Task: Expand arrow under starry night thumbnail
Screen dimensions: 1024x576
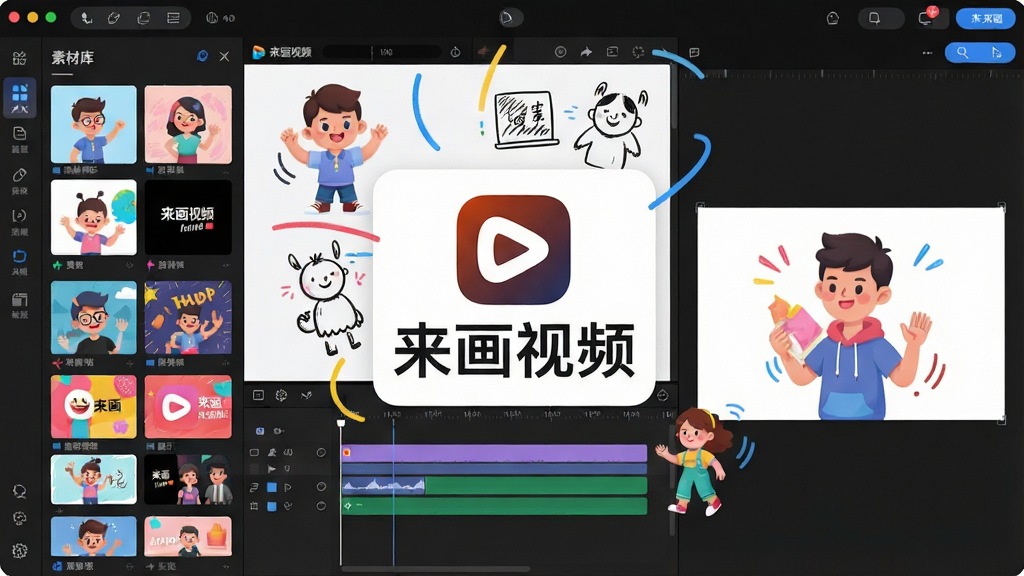Action: coord(226,362)
